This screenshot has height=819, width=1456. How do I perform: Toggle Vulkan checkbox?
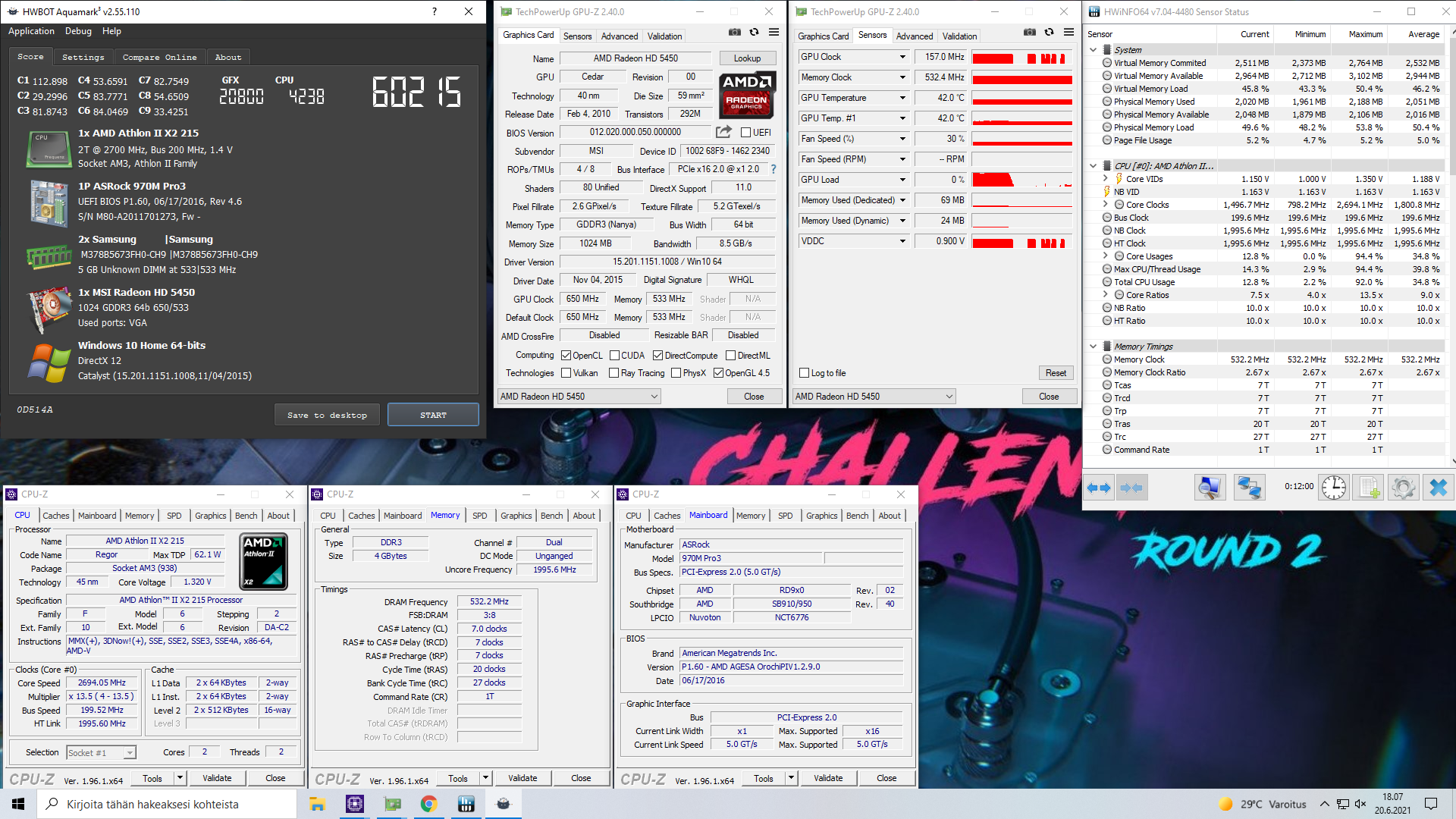pos(566,373)
